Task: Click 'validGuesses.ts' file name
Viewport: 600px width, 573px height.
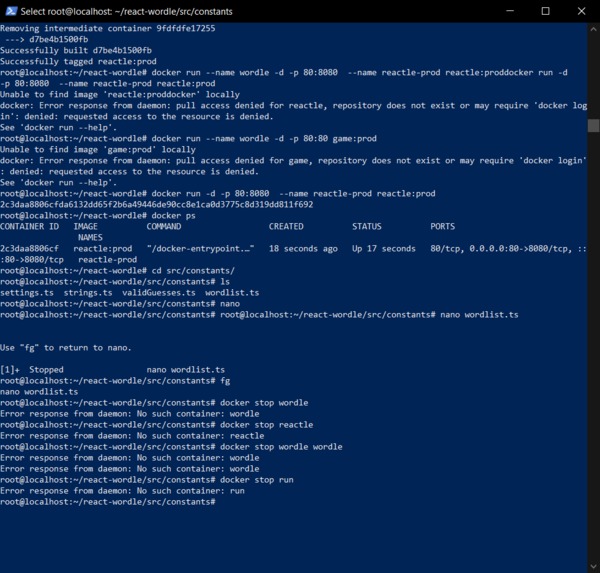Action: pyautogui.click(x=159, y=293)
